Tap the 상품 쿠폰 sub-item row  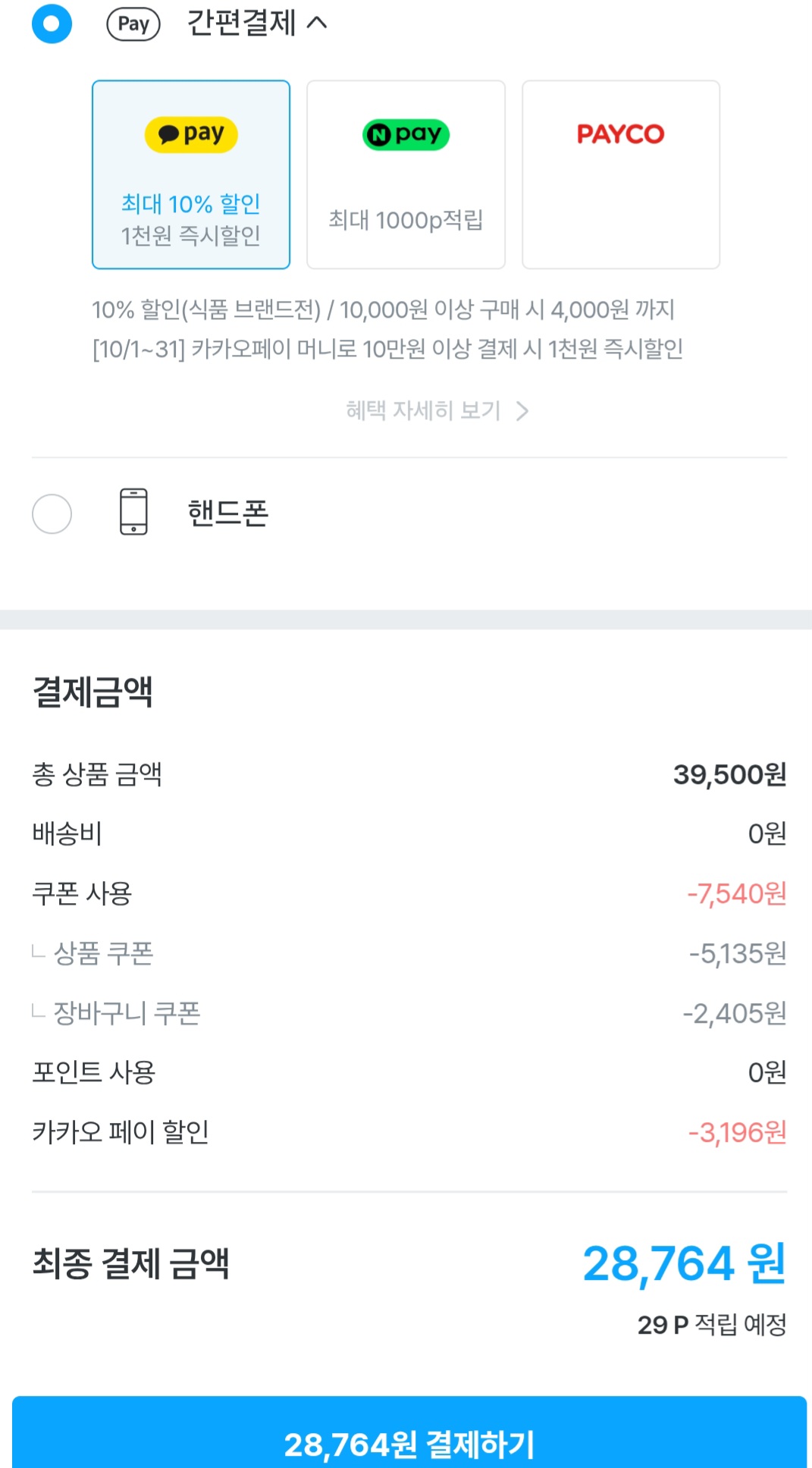(409, 953)
